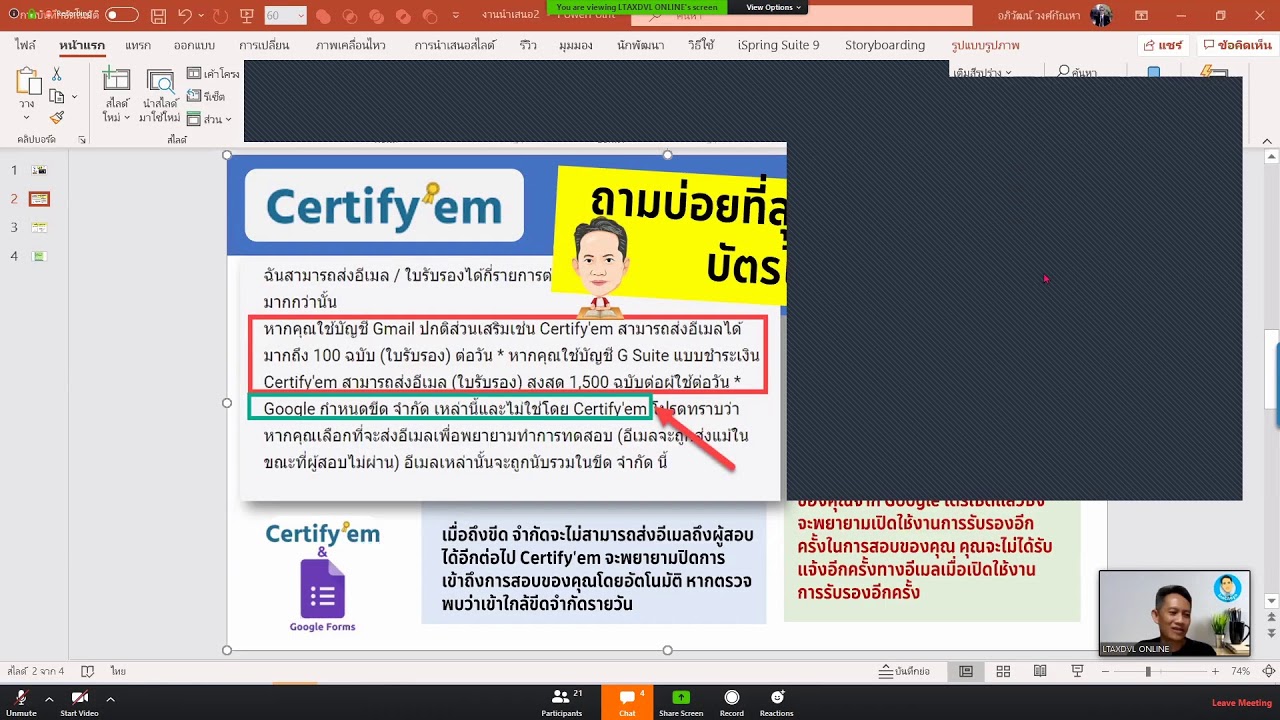The image size is (1280, 720).
Task: Expand the สไลด์ใหม่ (New Slide) dropdown
Action: (117, 111)
